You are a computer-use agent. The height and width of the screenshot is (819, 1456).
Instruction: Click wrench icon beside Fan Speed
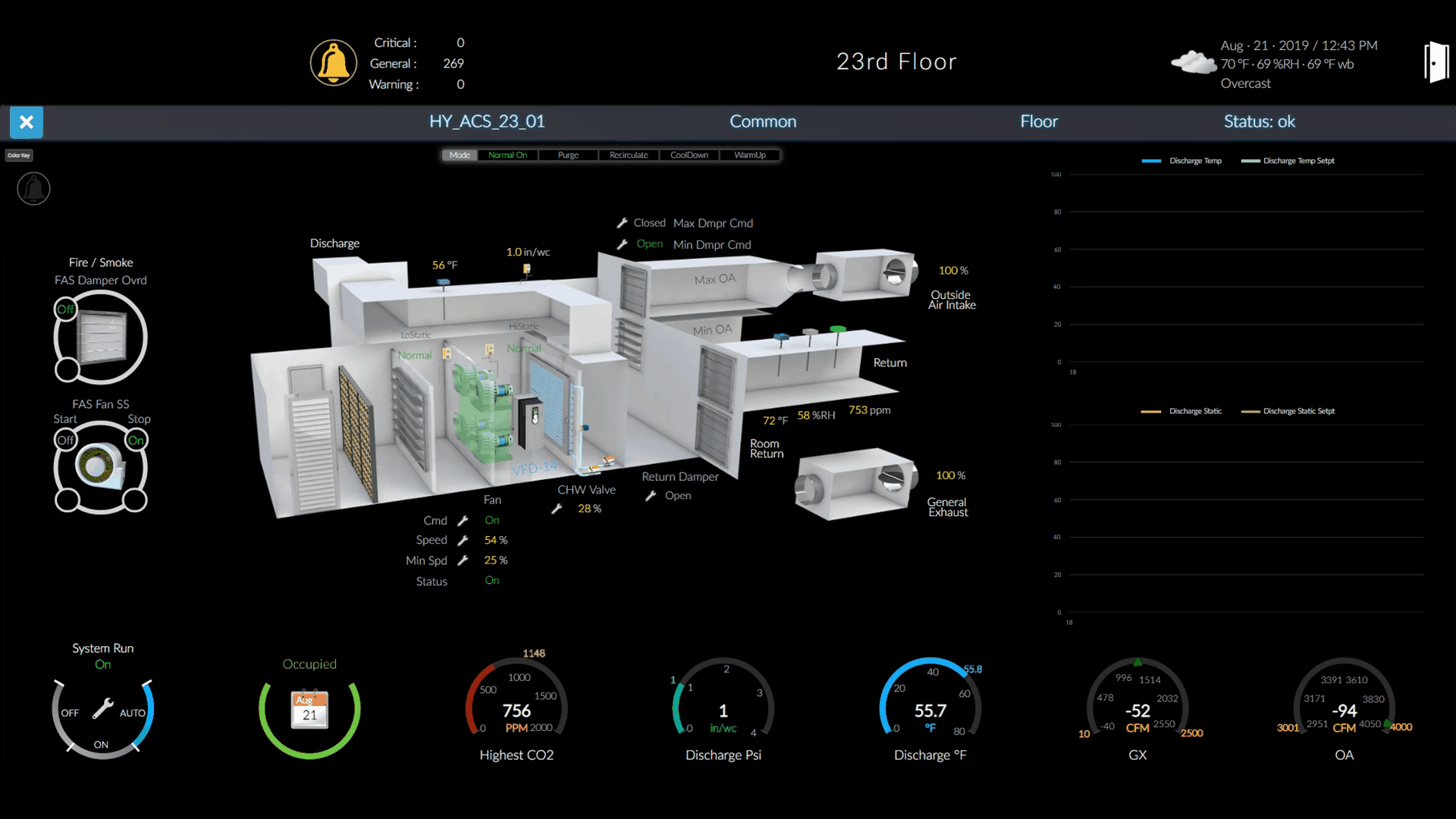coord(463,540)
